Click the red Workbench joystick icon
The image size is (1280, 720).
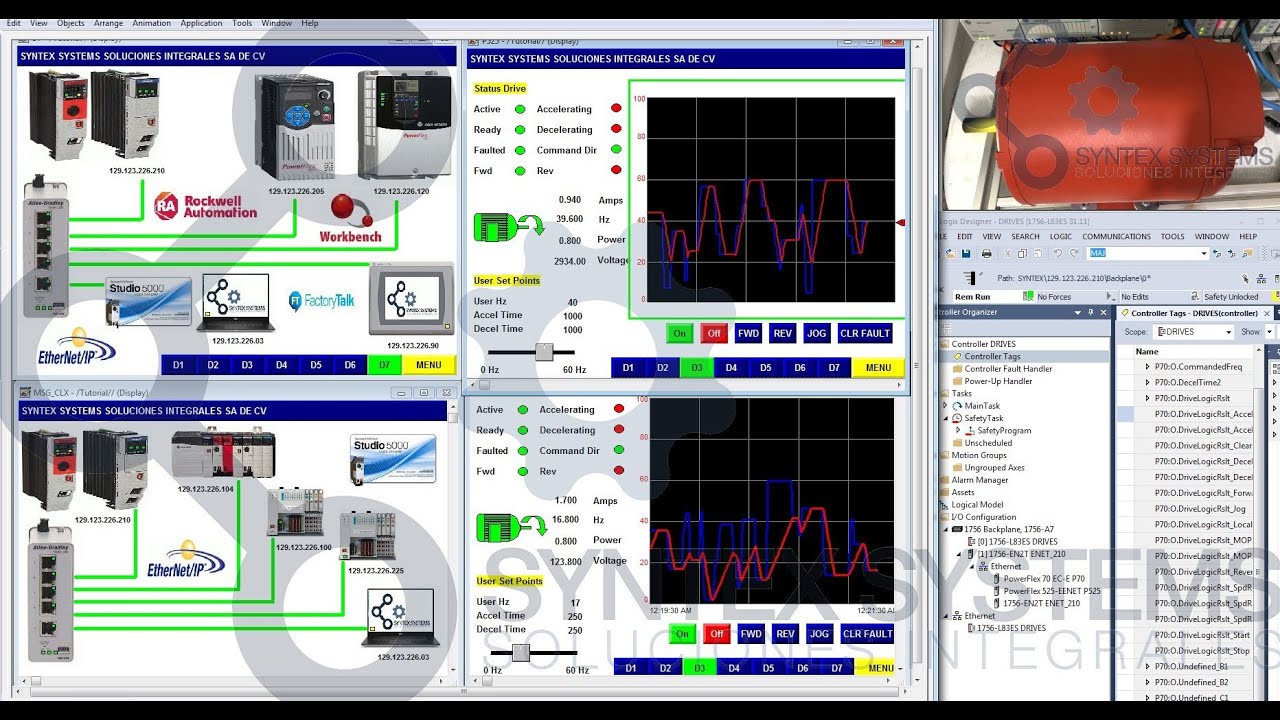click(353, 211)
